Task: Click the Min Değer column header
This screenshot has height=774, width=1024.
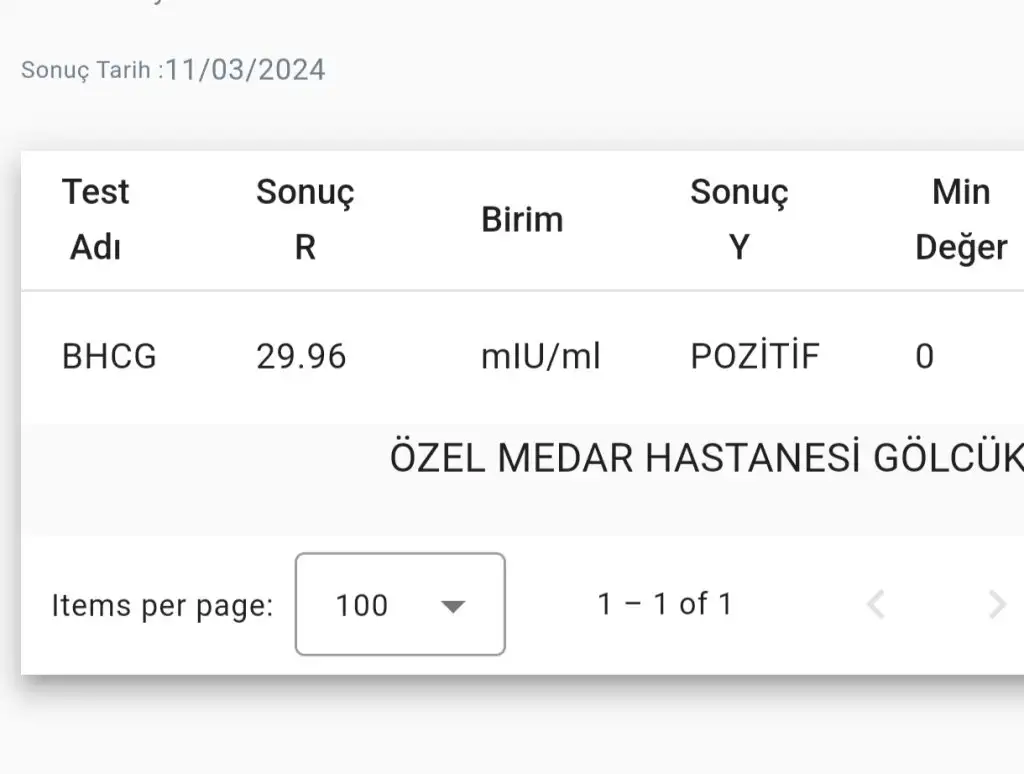Action: (x=961, y=219)
